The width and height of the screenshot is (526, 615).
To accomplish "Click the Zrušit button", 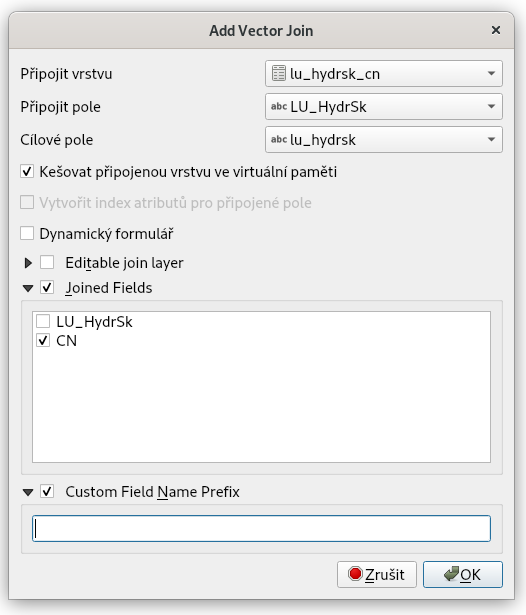I will pos(377,574).
